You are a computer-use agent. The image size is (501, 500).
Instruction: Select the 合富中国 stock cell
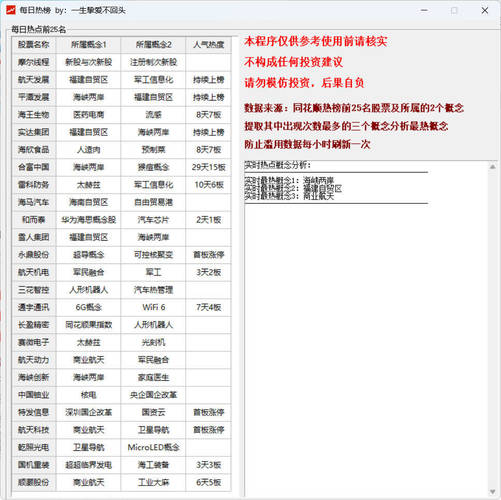click(34, 167)
